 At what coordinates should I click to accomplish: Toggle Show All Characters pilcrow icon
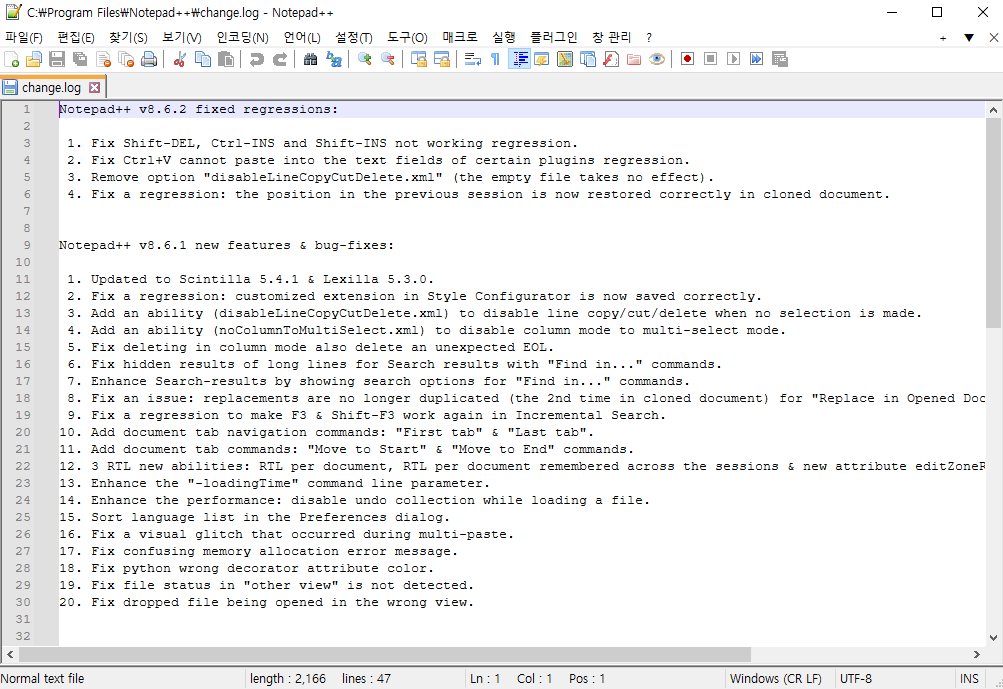[496, 59]
